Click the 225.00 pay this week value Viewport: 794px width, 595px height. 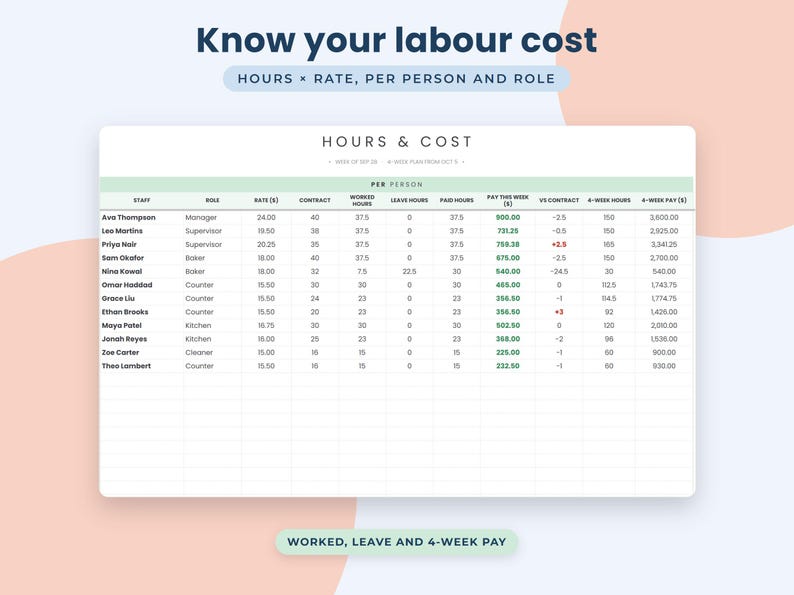[x=508, y=352]
